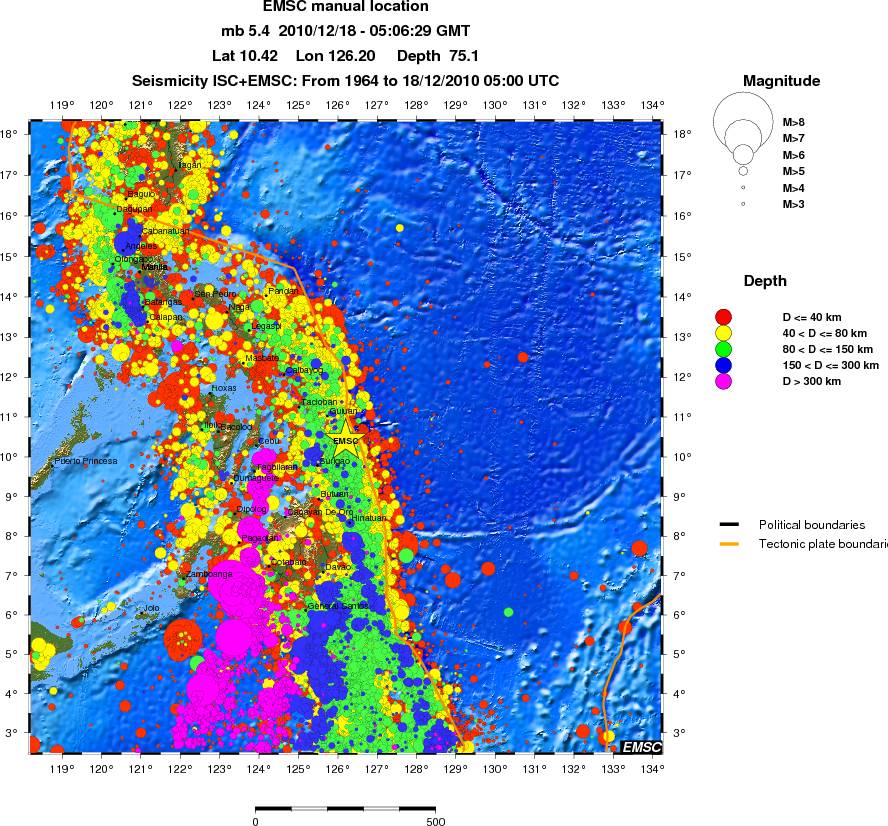
Task: Select the M>5 magnitude circle in legend
Action: click(743, 170)
